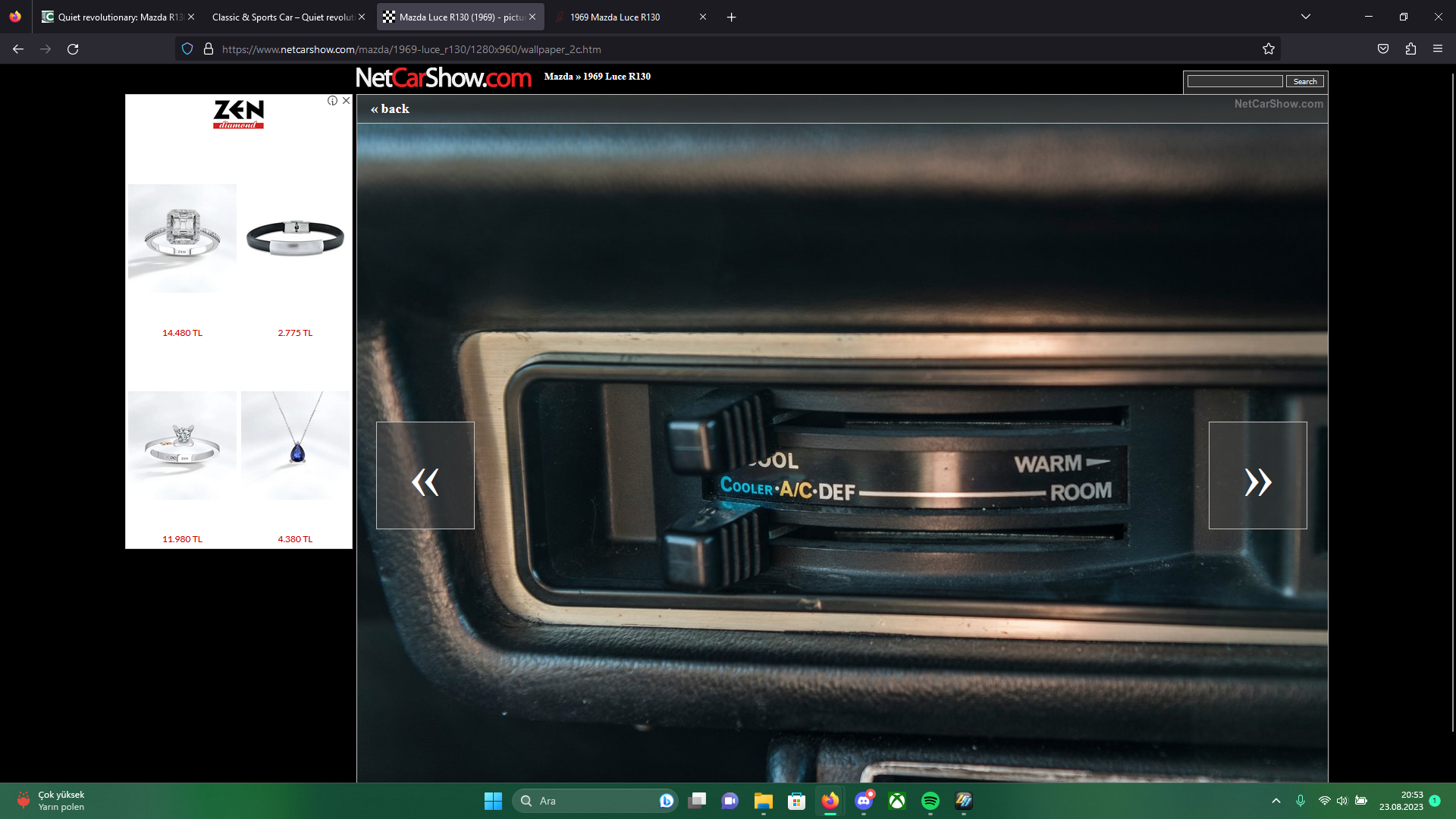This screenshot has height=819, width=1456.
Task: Close the Zen diamond advertisement
Action: [x=347, y=101]
